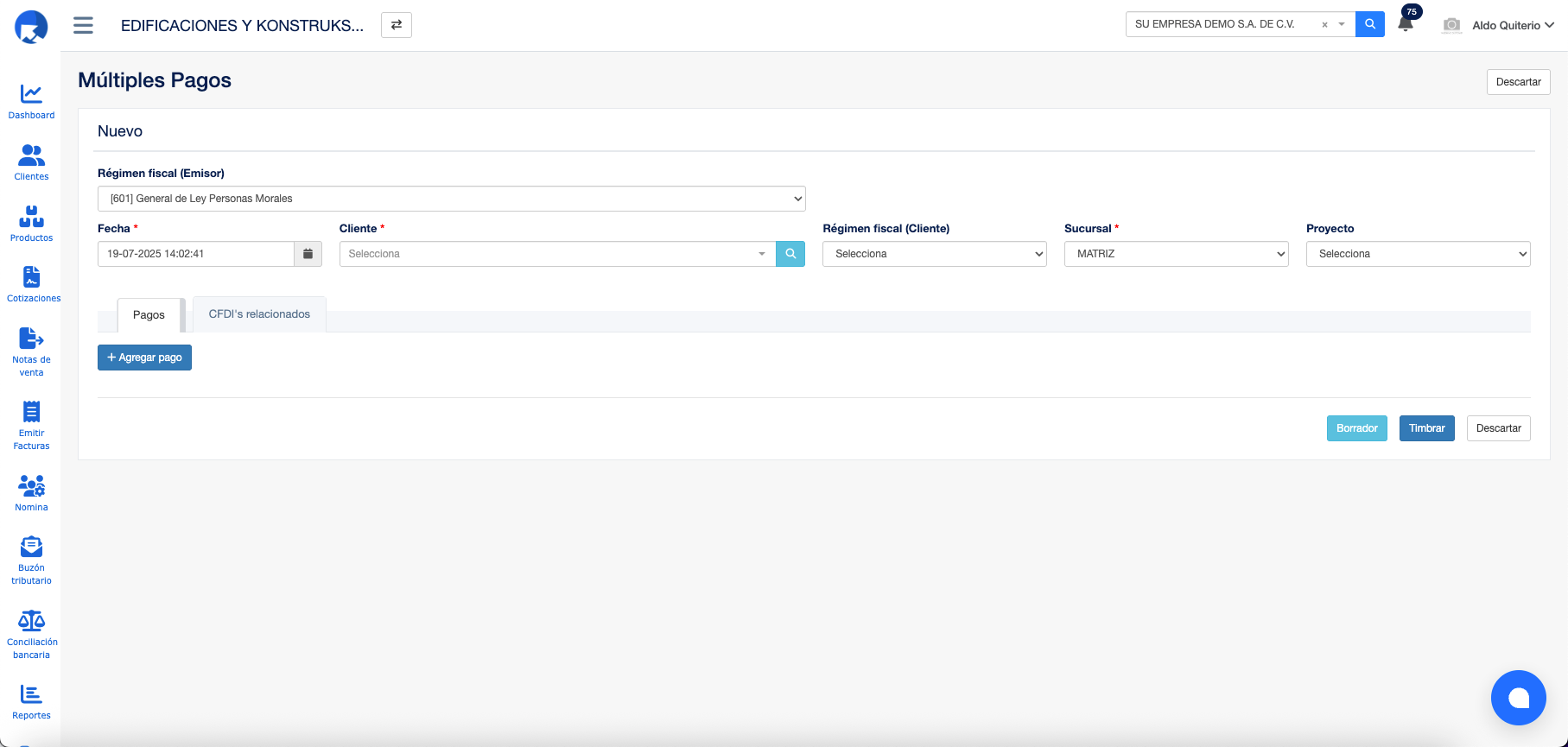This screenshot has width=1568, height=747.
Task: Open the Conciliación bancaria icon
Action: (31, 621)
